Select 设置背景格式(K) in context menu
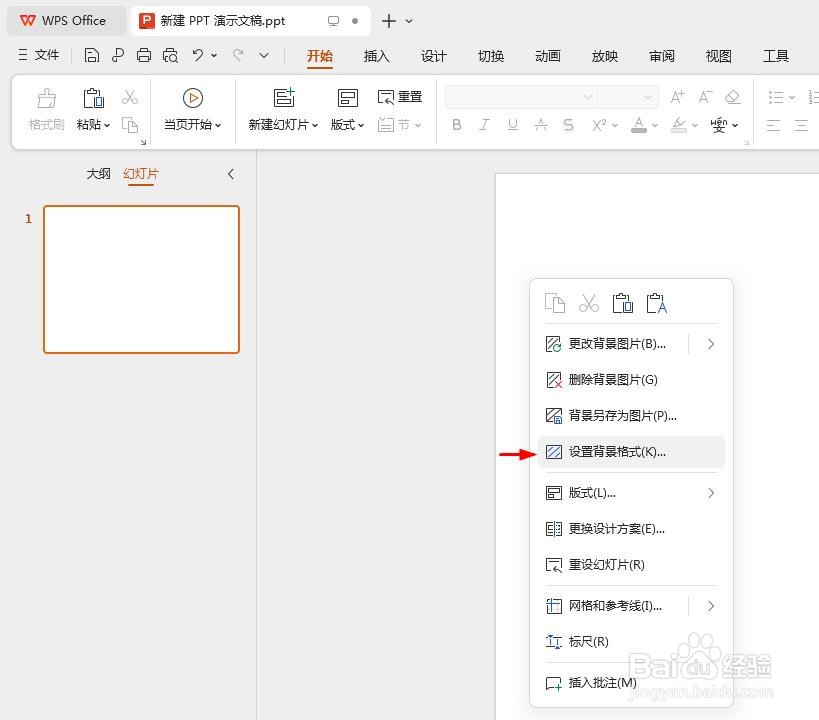 coord(631,452)
